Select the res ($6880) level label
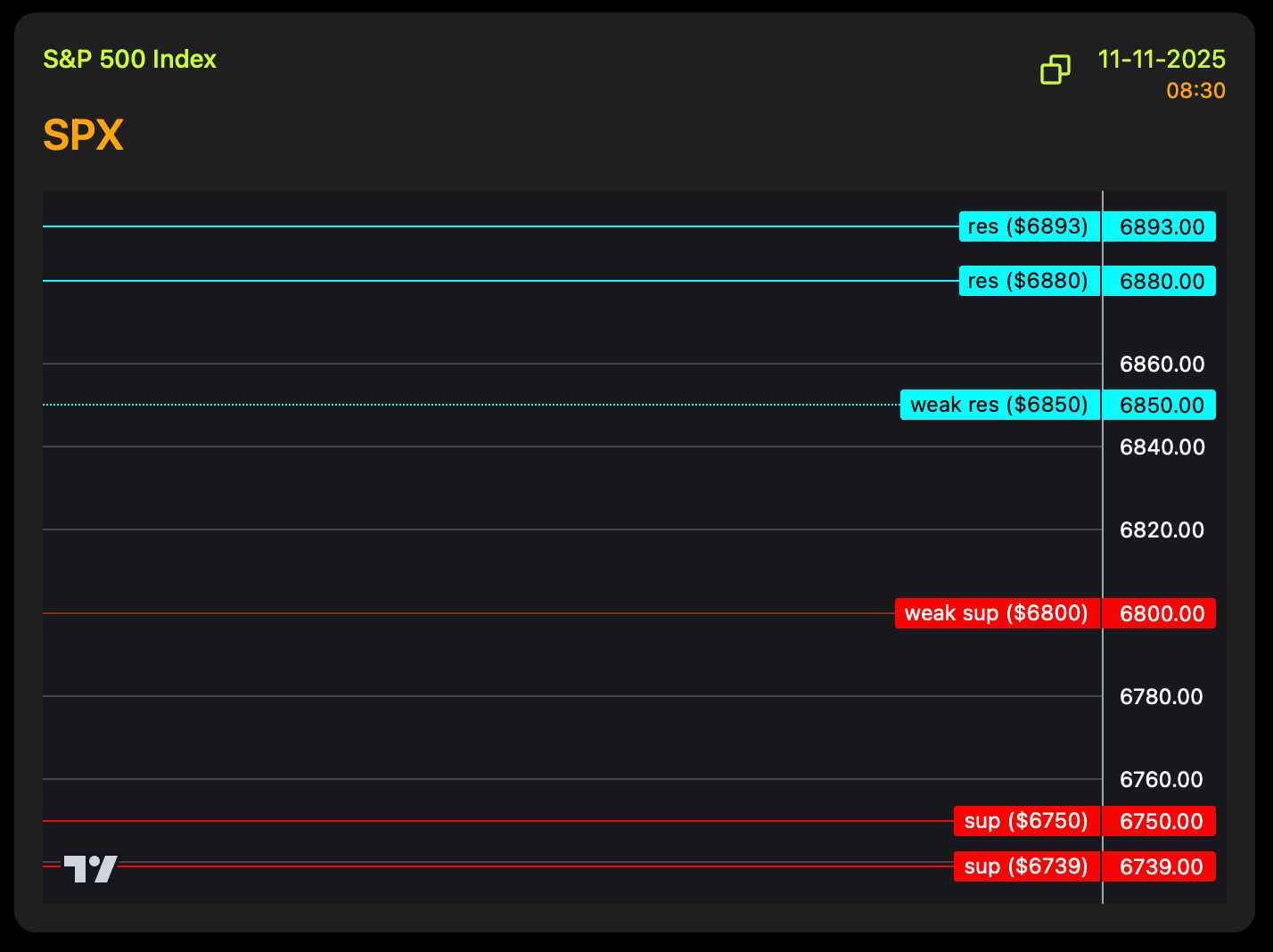Screen dimensions: 1273x952 (x=1029, y=281)
